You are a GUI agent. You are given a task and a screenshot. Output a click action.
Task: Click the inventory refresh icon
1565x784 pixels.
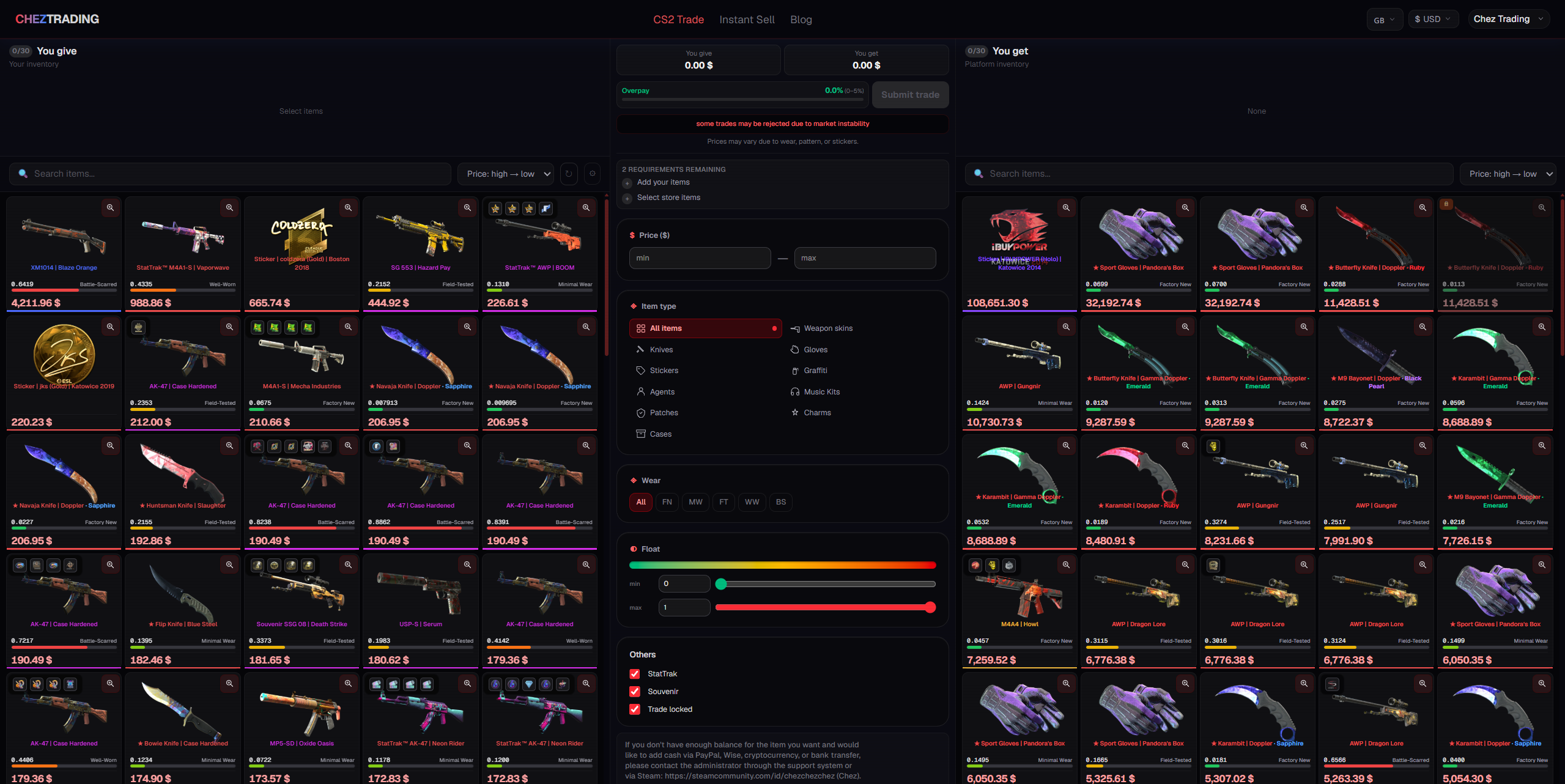(x=569, y=174)
